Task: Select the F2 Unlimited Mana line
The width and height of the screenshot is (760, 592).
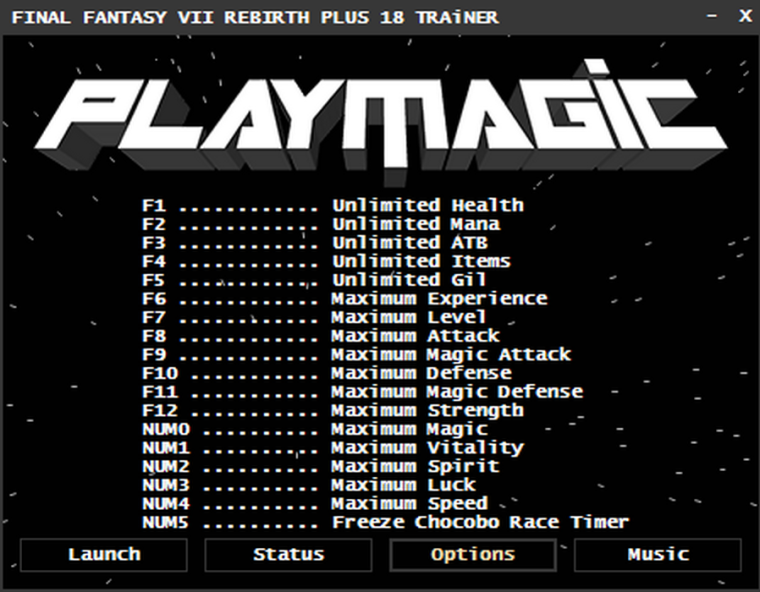Action: coord(321,224)
